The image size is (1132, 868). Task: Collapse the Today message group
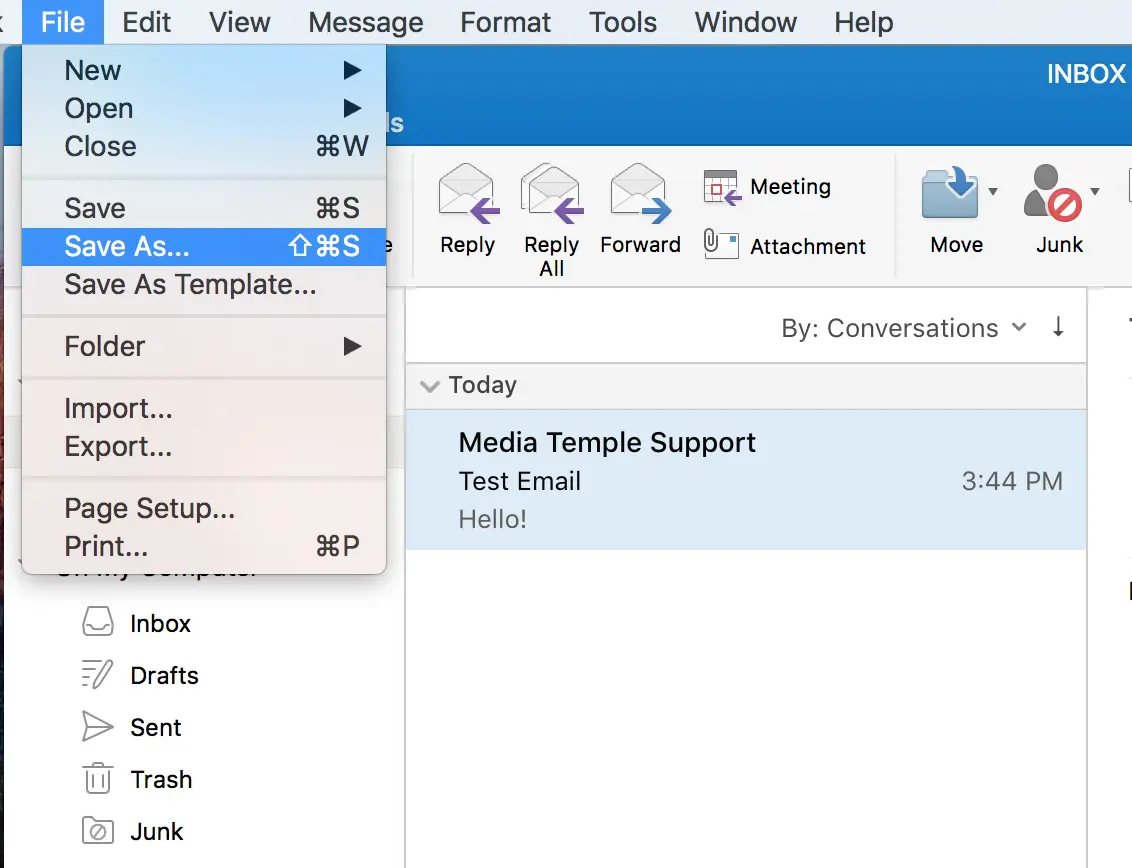430,386
